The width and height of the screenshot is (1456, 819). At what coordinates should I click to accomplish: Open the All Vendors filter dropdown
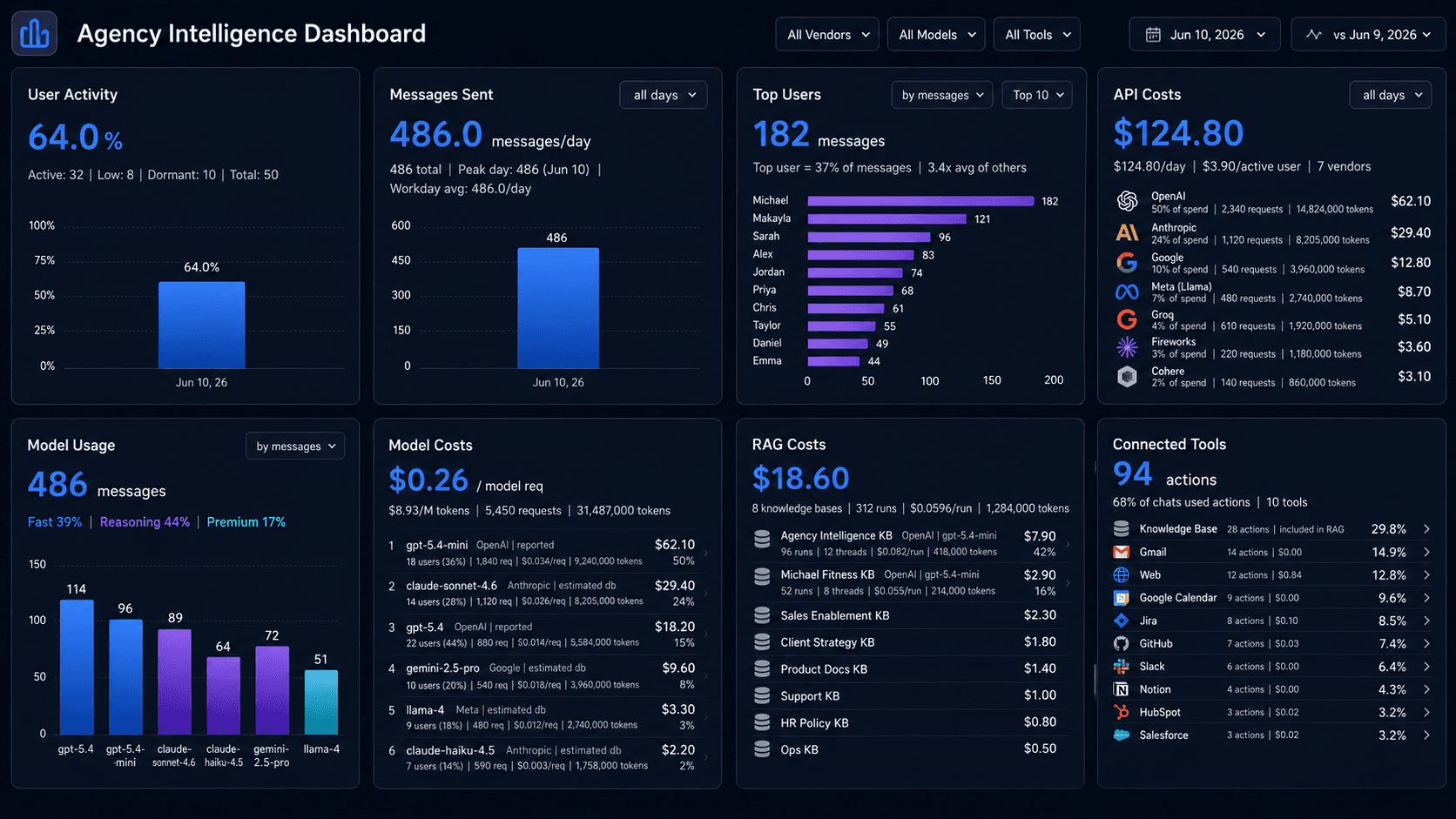827,35
